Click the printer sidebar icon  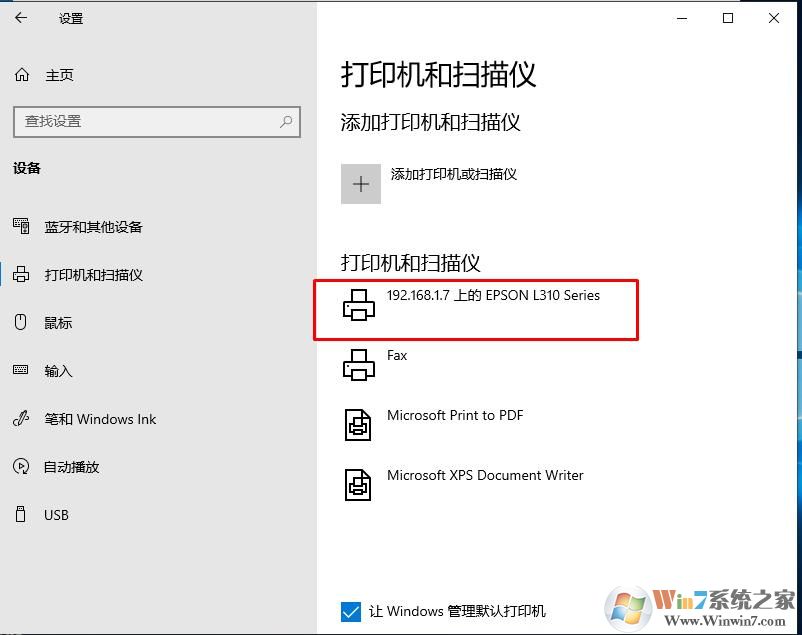pyautogui.click(x=21, y=274)
